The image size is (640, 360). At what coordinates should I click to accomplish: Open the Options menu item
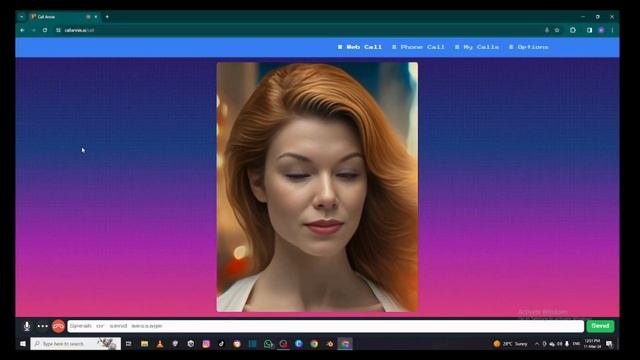529,47
